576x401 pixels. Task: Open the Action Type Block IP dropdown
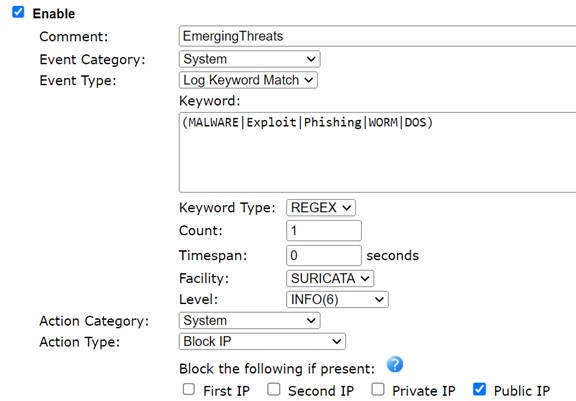tap(262, 342)
